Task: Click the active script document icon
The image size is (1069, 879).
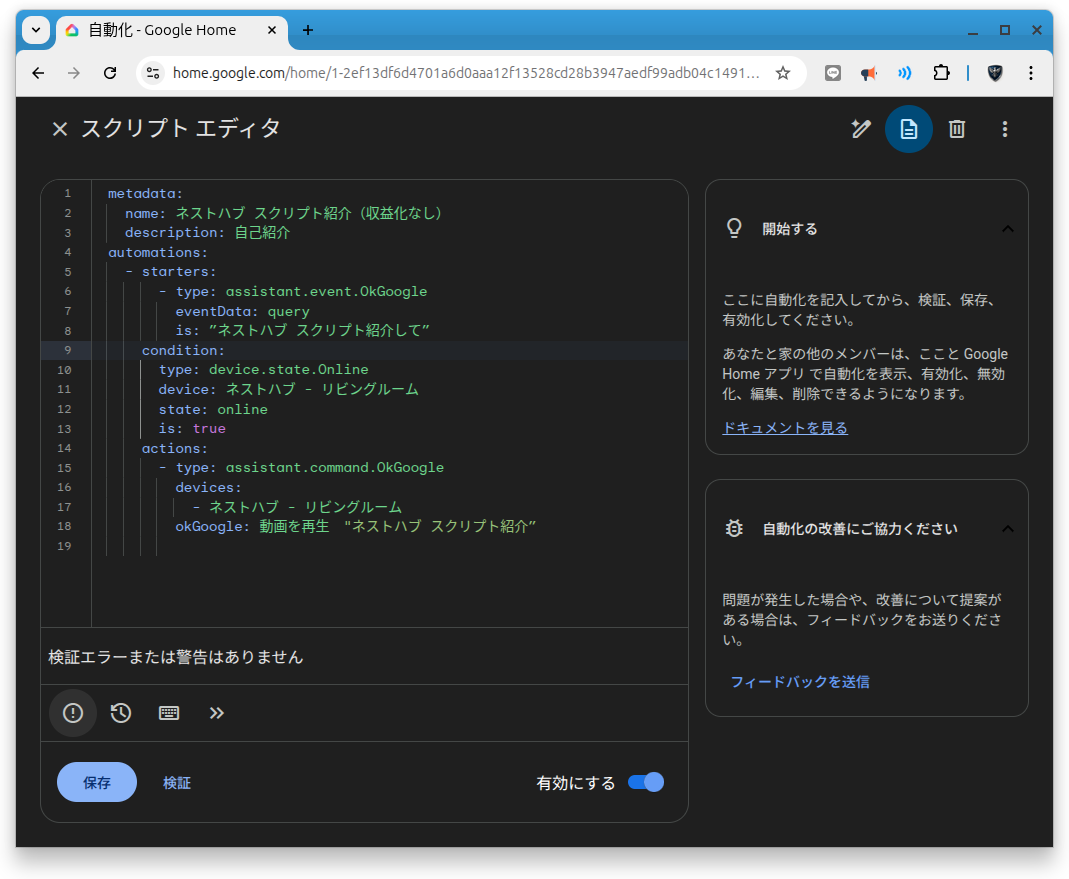Action: 908,129
